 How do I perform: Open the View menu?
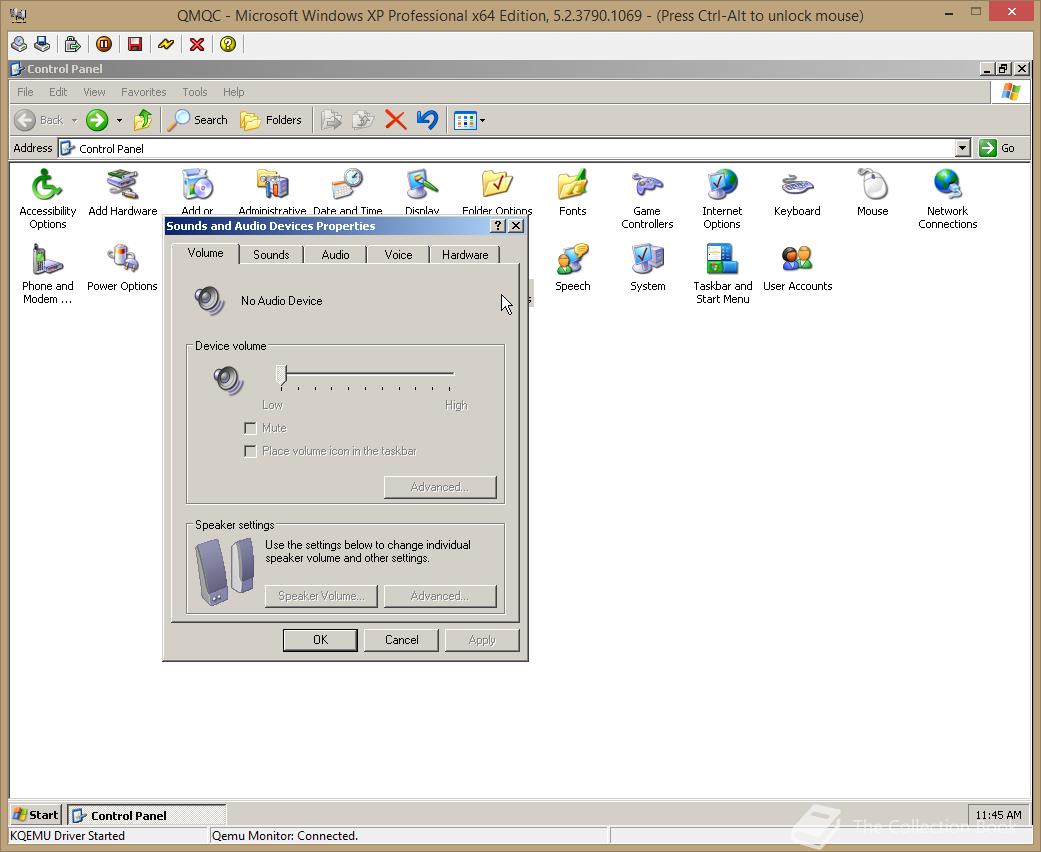pyautogui.click(x=94, y=92)
